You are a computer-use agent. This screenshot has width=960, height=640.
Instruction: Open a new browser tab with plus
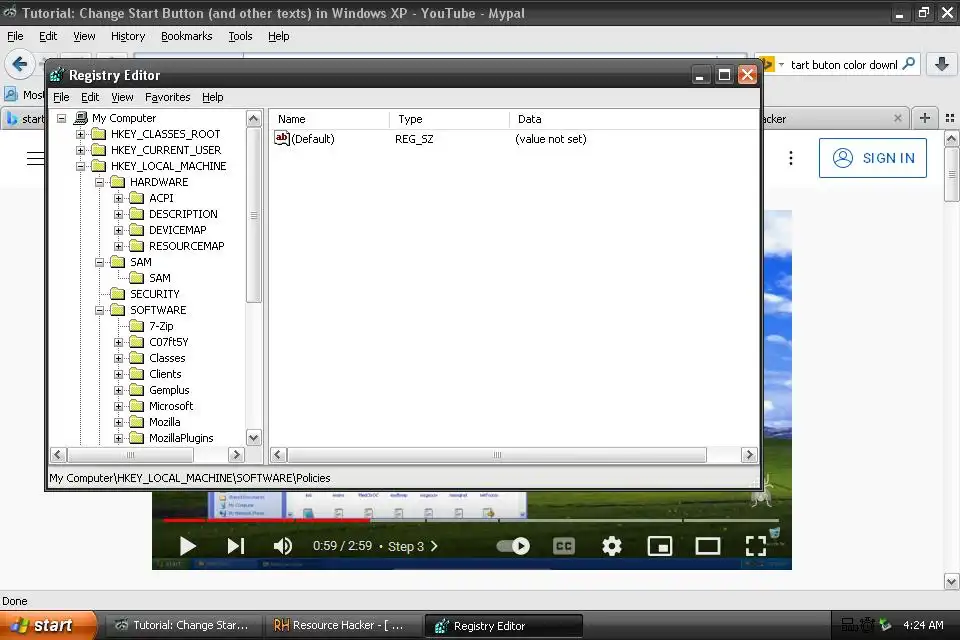pos(924,118)
